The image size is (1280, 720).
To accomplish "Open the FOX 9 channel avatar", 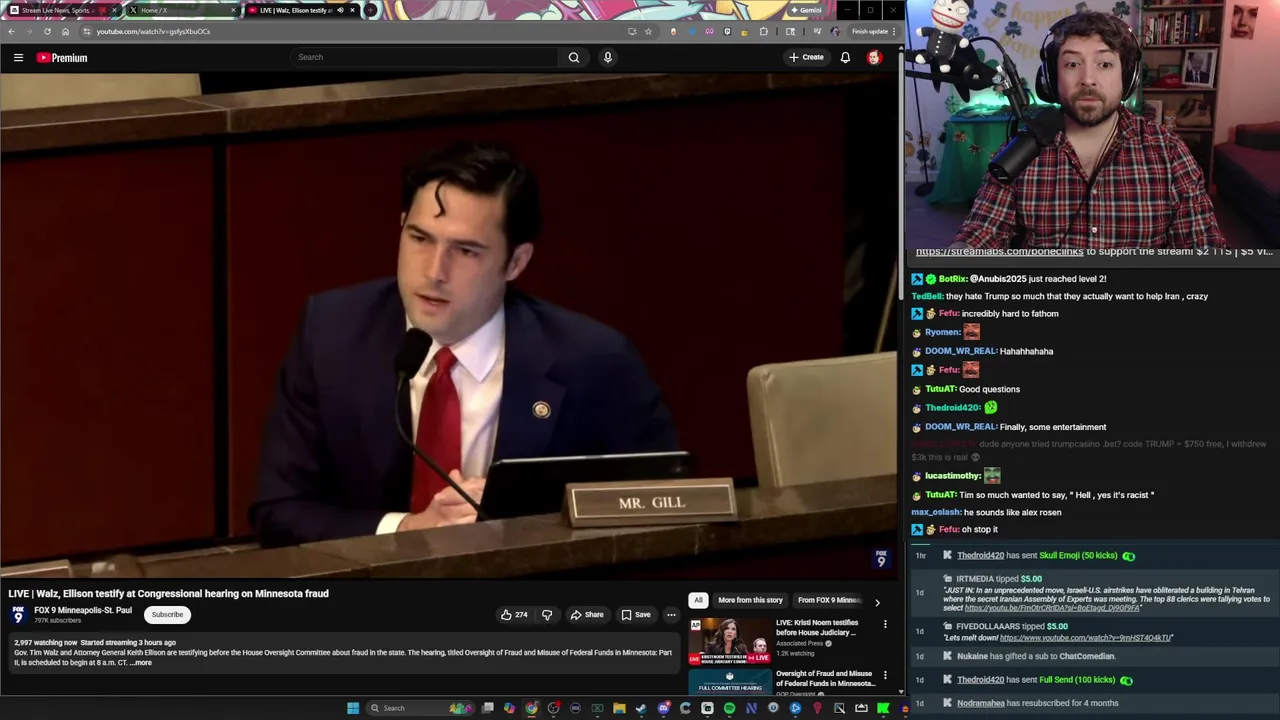I will click(18, 614).
